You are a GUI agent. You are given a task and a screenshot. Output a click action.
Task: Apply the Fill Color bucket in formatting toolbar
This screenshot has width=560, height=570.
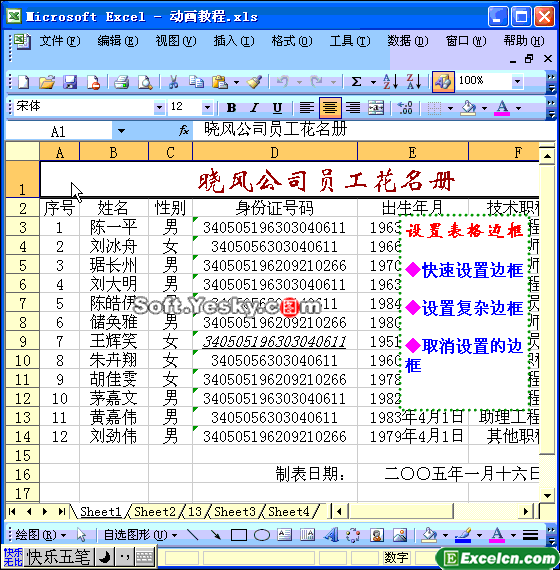pyautogui.click(x=469, y=108)
